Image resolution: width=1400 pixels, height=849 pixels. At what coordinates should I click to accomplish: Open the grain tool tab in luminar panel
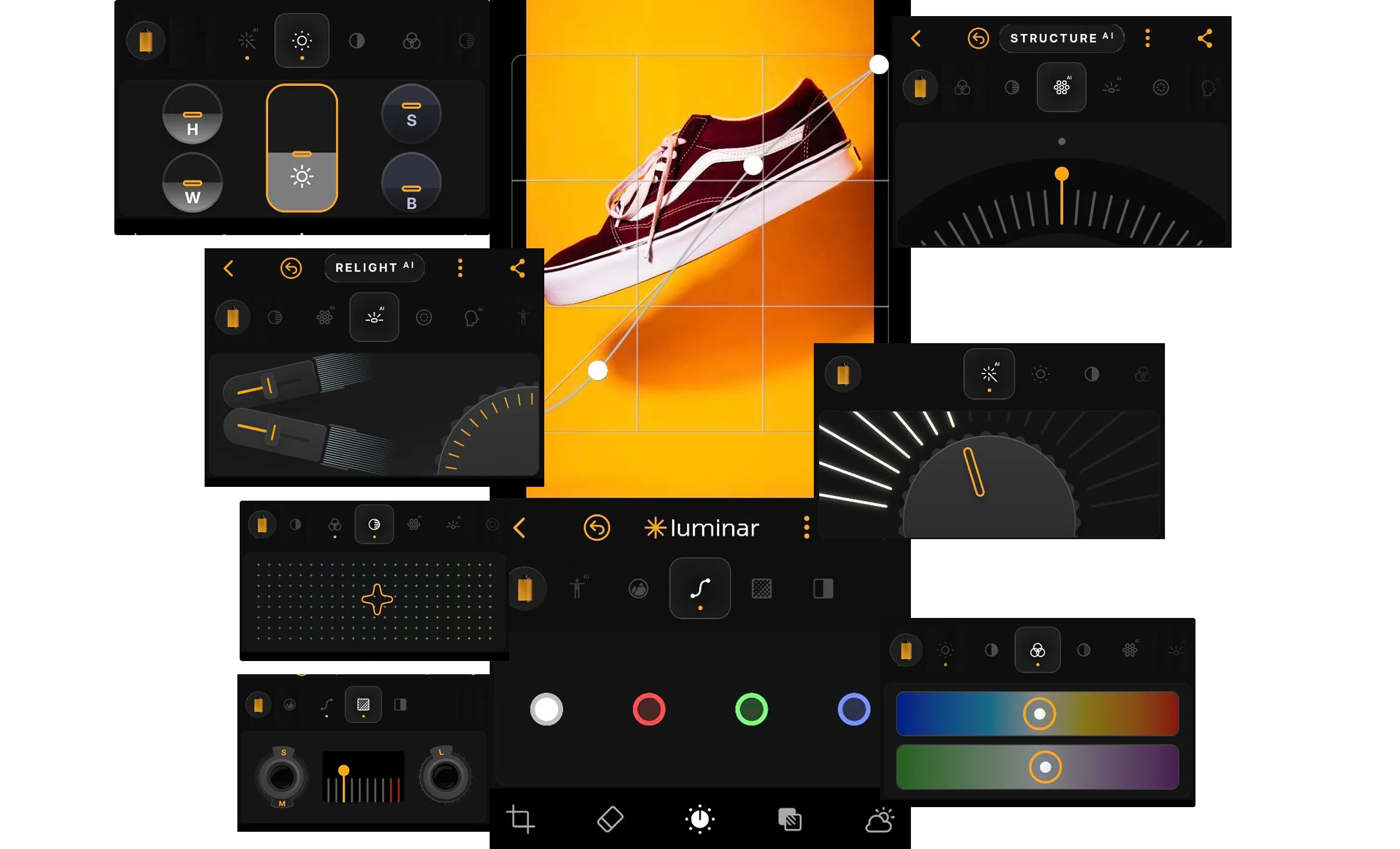pos(761,588)
